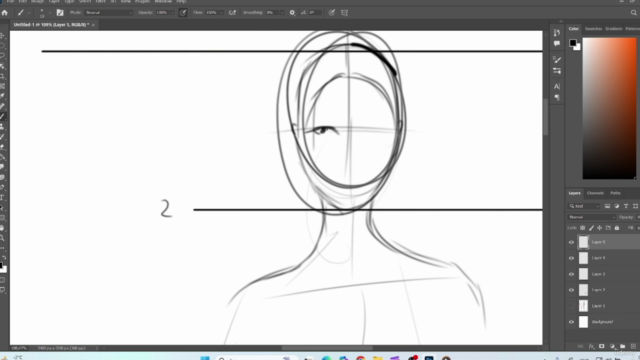Open the brush size preset picker

coord(44,13)
